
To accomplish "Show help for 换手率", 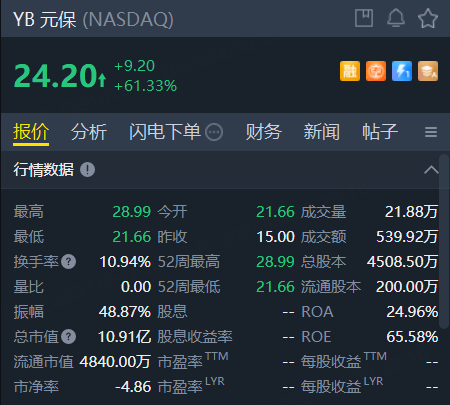I will [69, 262].
